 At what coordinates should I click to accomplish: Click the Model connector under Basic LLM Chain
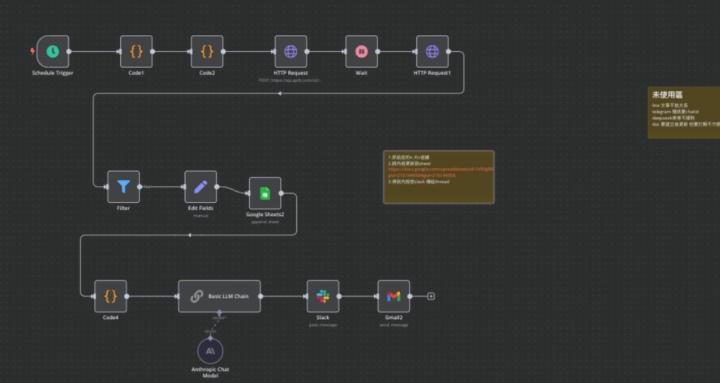coord(219,313)
